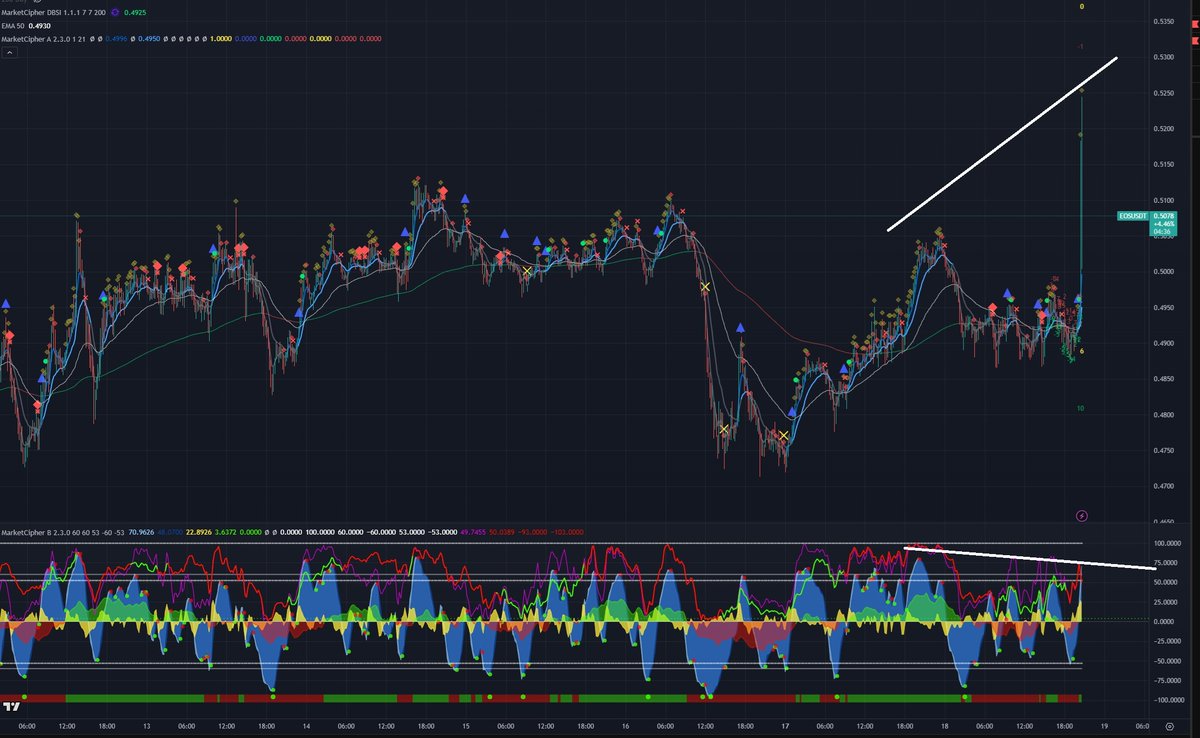The height and width of the screenshot is (738, 1200).
Task: Collapse the indicator legend with the chevron button
Action: click(x=8, y=52)
